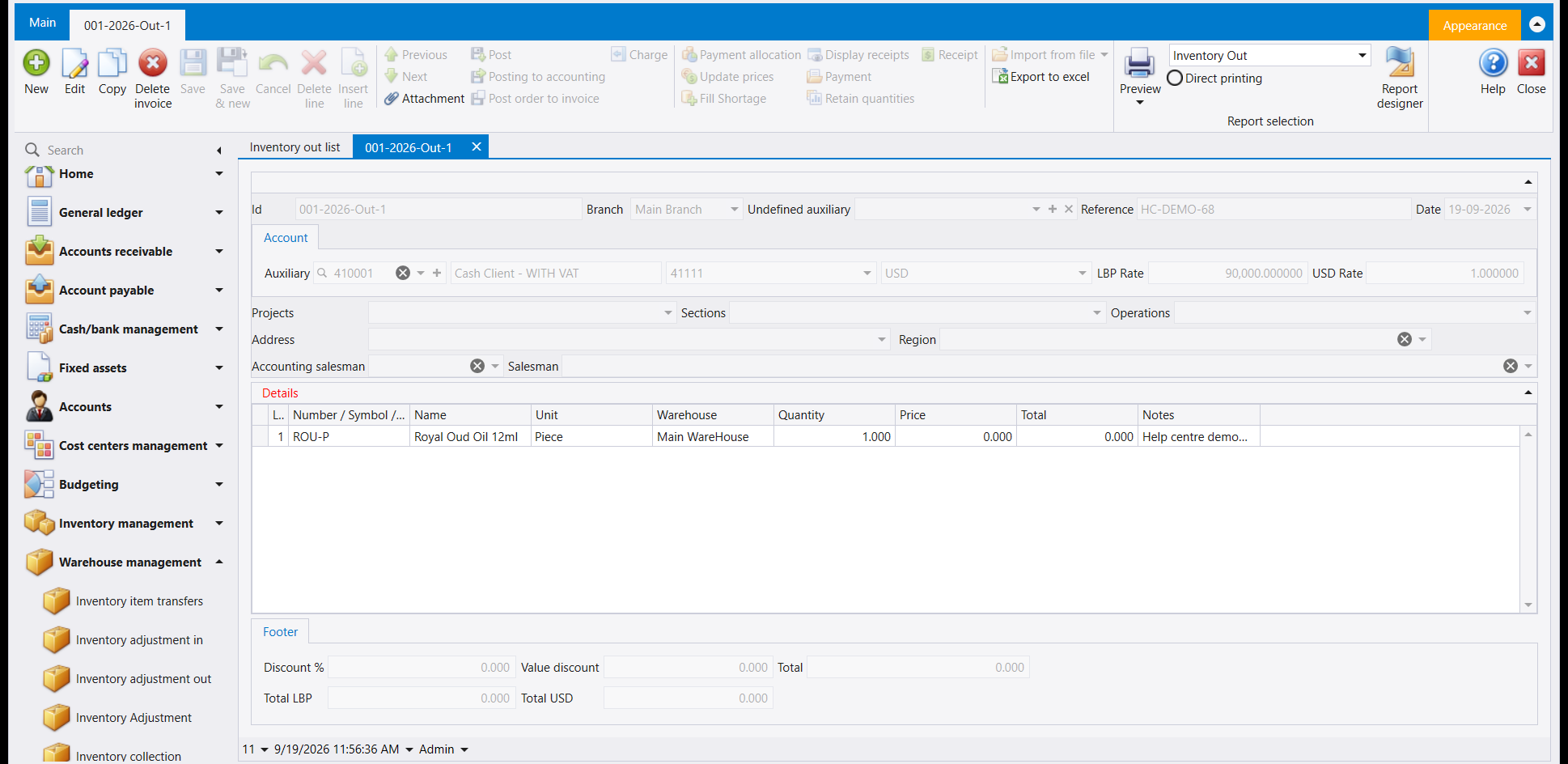Select the Main ribbon tab
The height and width of the screenshot is (764, 1568).
pyautogui.click(x=42, y=23)
